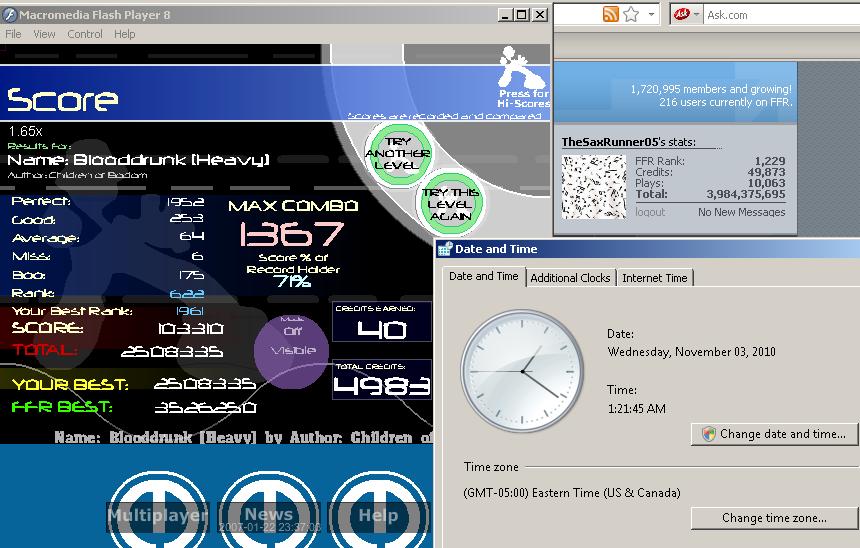Open the View menu in Flash Player
860x548 pixels.
[x=44, y=34]
